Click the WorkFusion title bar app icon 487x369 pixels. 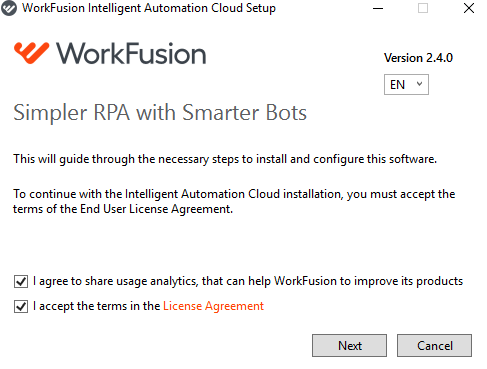9,8
